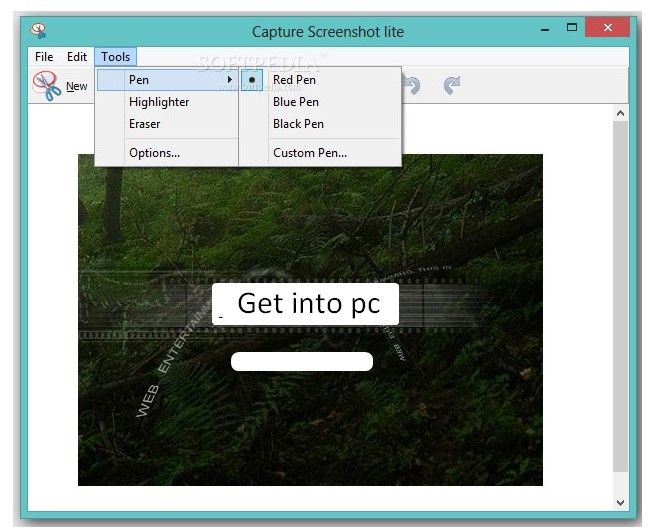Screen dimensions: 654x528
Task: Expand the Pen submenu arrow
Action: 229,80
